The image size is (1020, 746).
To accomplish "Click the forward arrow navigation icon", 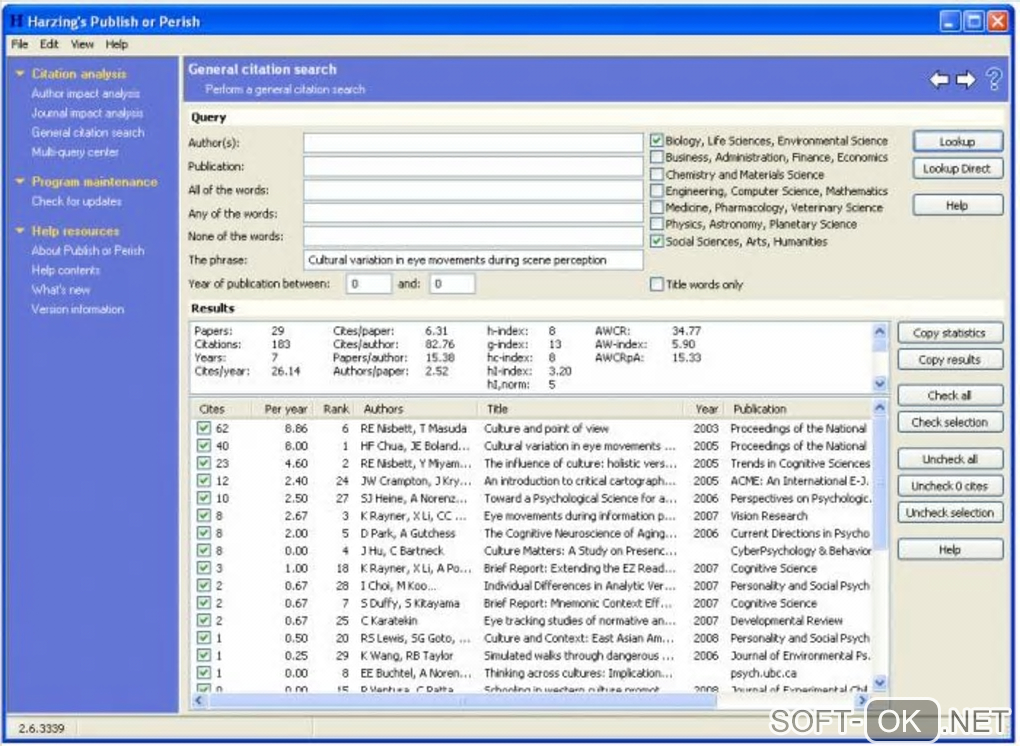I will (x=966, y=79).
